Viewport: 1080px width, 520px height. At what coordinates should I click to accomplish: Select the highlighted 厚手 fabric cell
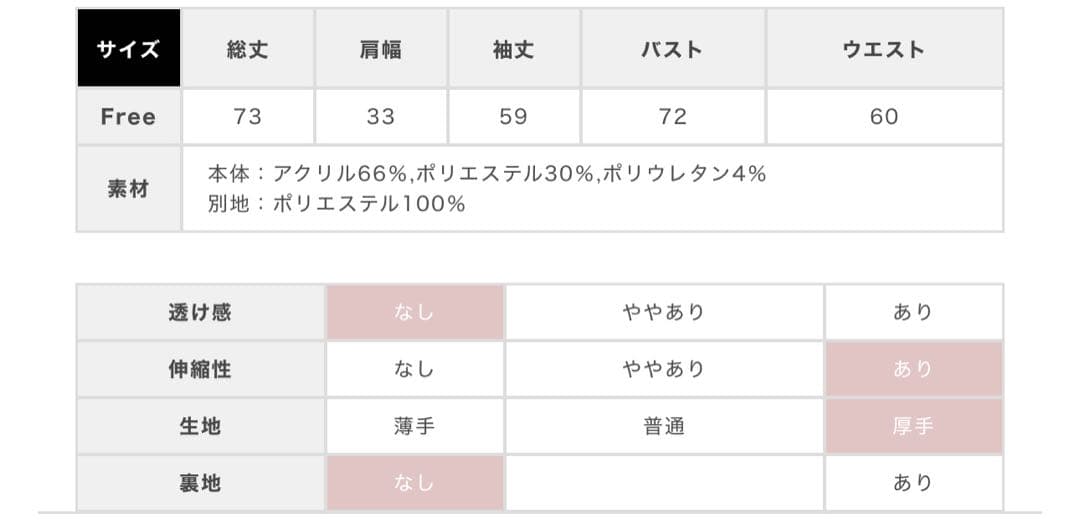pyautogui.click(x=912, y=426)
